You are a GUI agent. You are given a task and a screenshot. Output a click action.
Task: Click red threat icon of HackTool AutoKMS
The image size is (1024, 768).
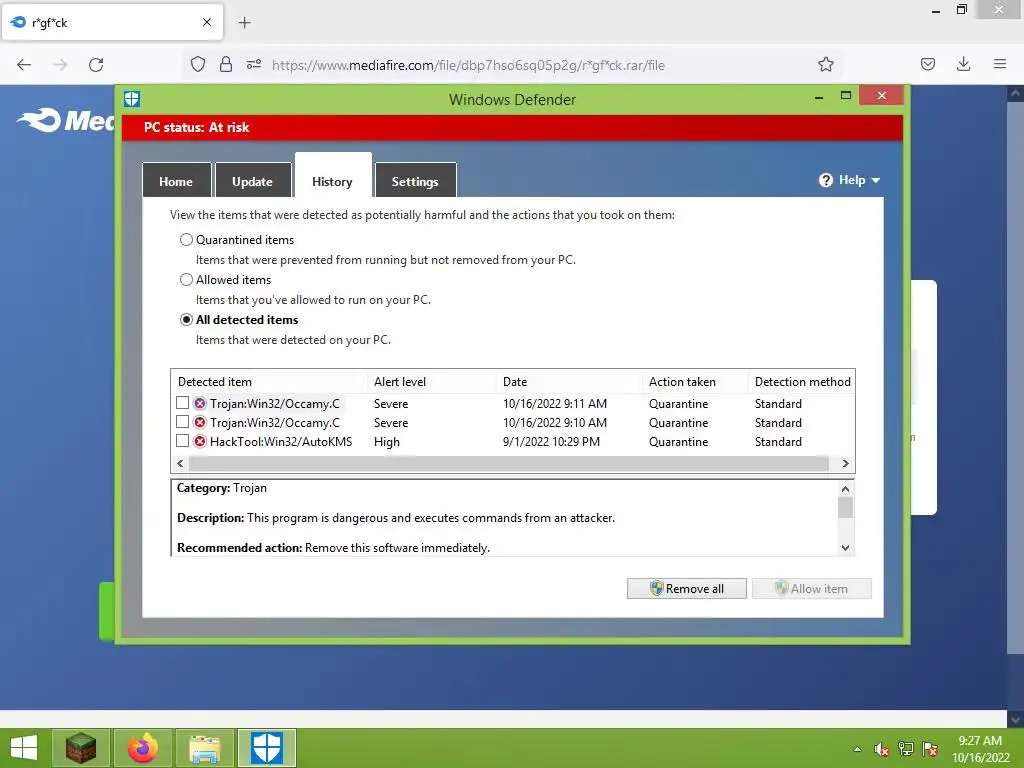point(200,441)
